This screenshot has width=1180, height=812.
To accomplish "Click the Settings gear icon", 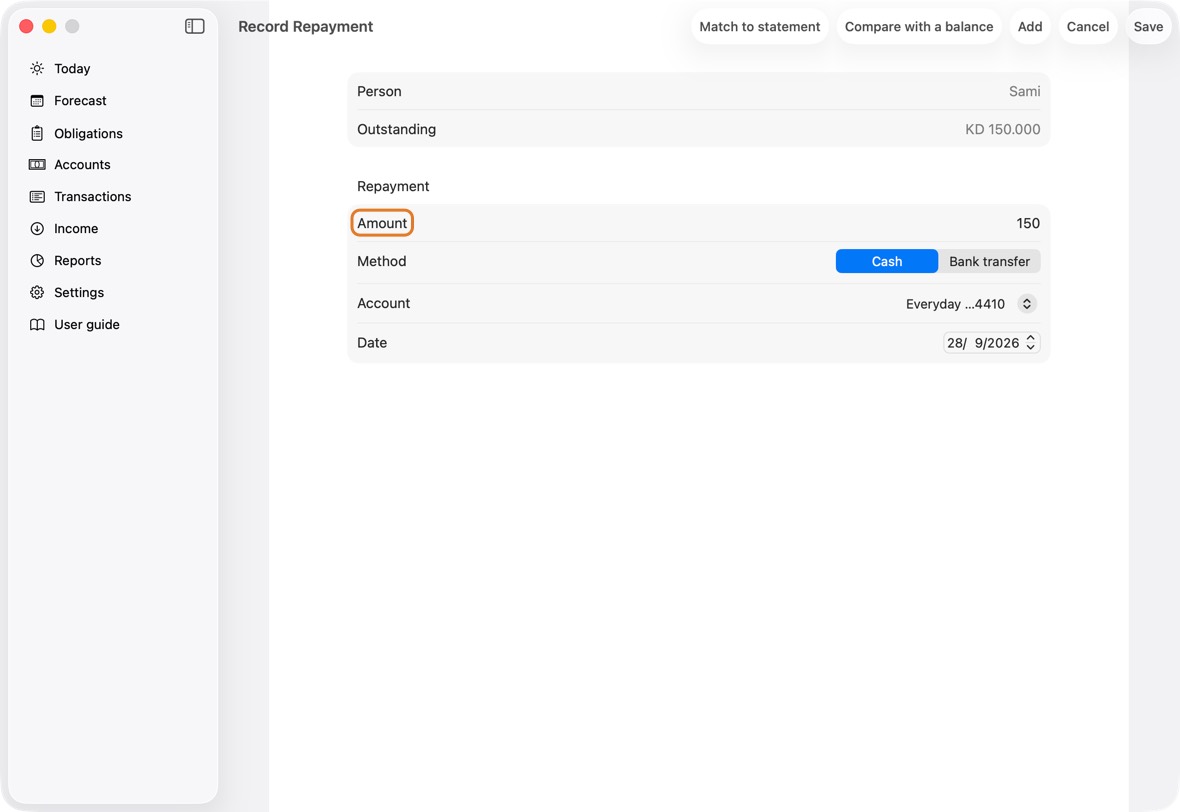I will tap(37, 293).
